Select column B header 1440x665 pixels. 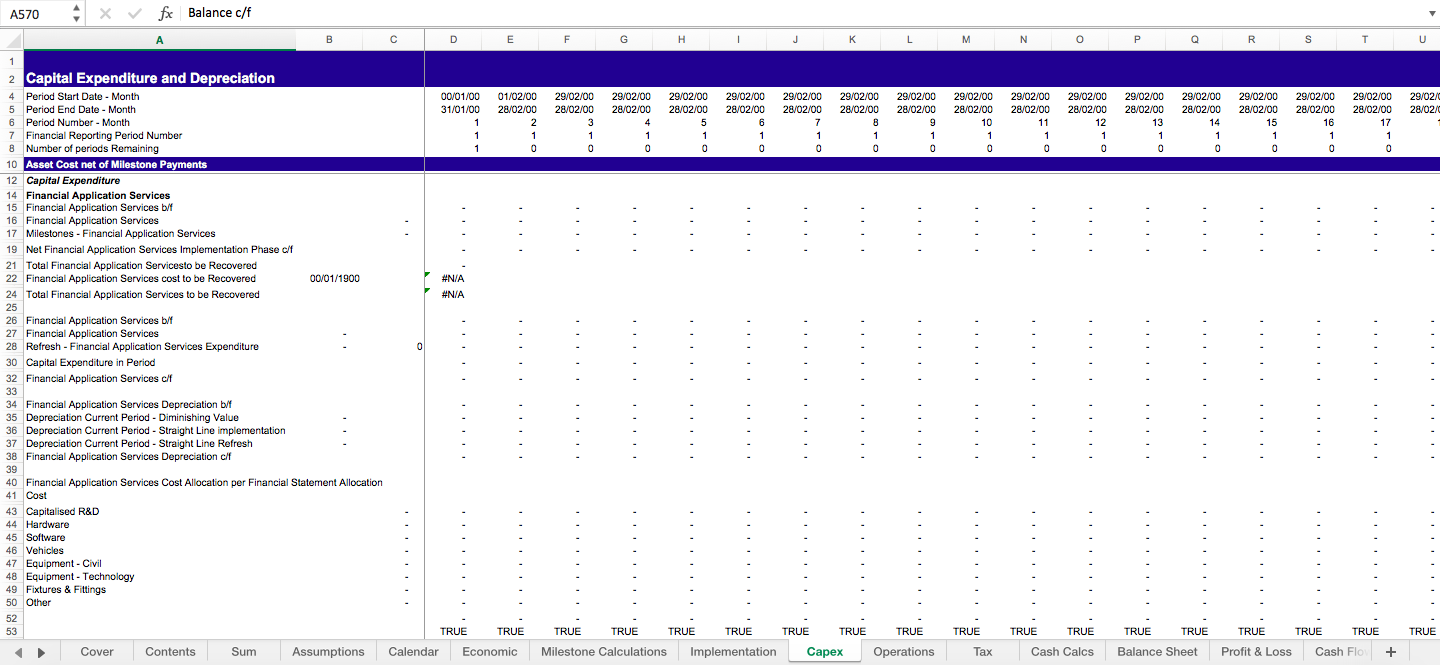pyautogui.click(x=329, y=40)
